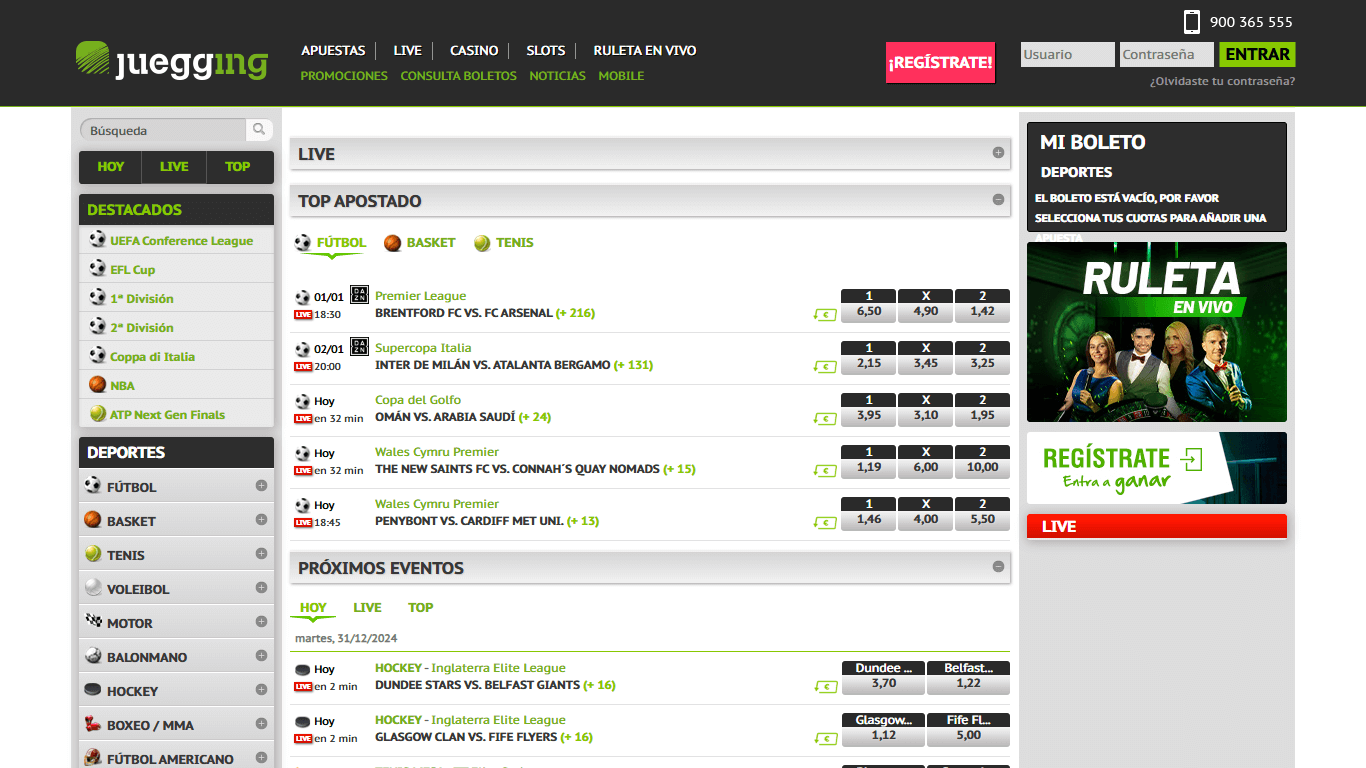Click the soccer ball icon in the Penybont row

click(x=302, y=505)
